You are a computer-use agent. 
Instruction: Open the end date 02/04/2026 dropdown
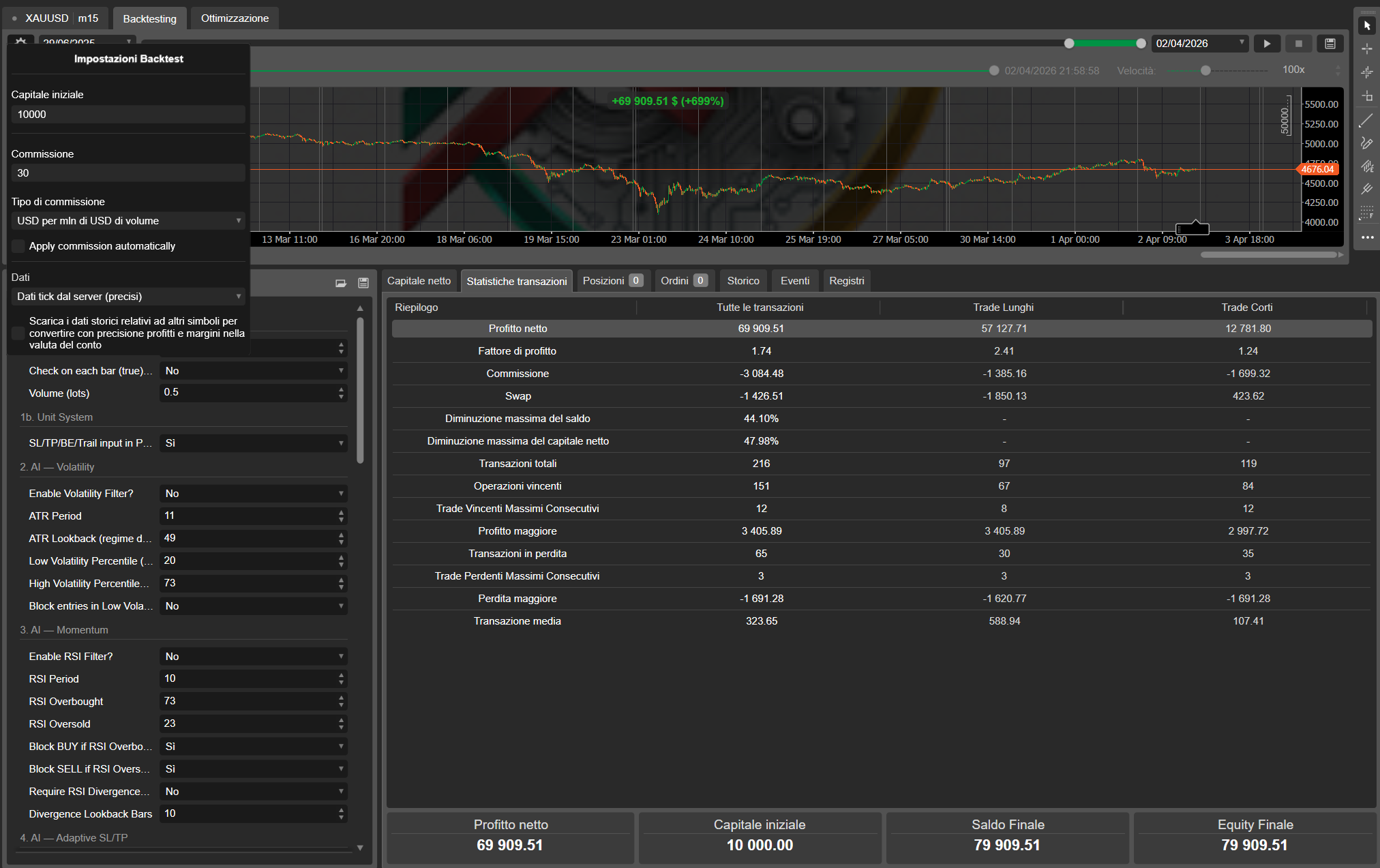[x=1242, y=43]
